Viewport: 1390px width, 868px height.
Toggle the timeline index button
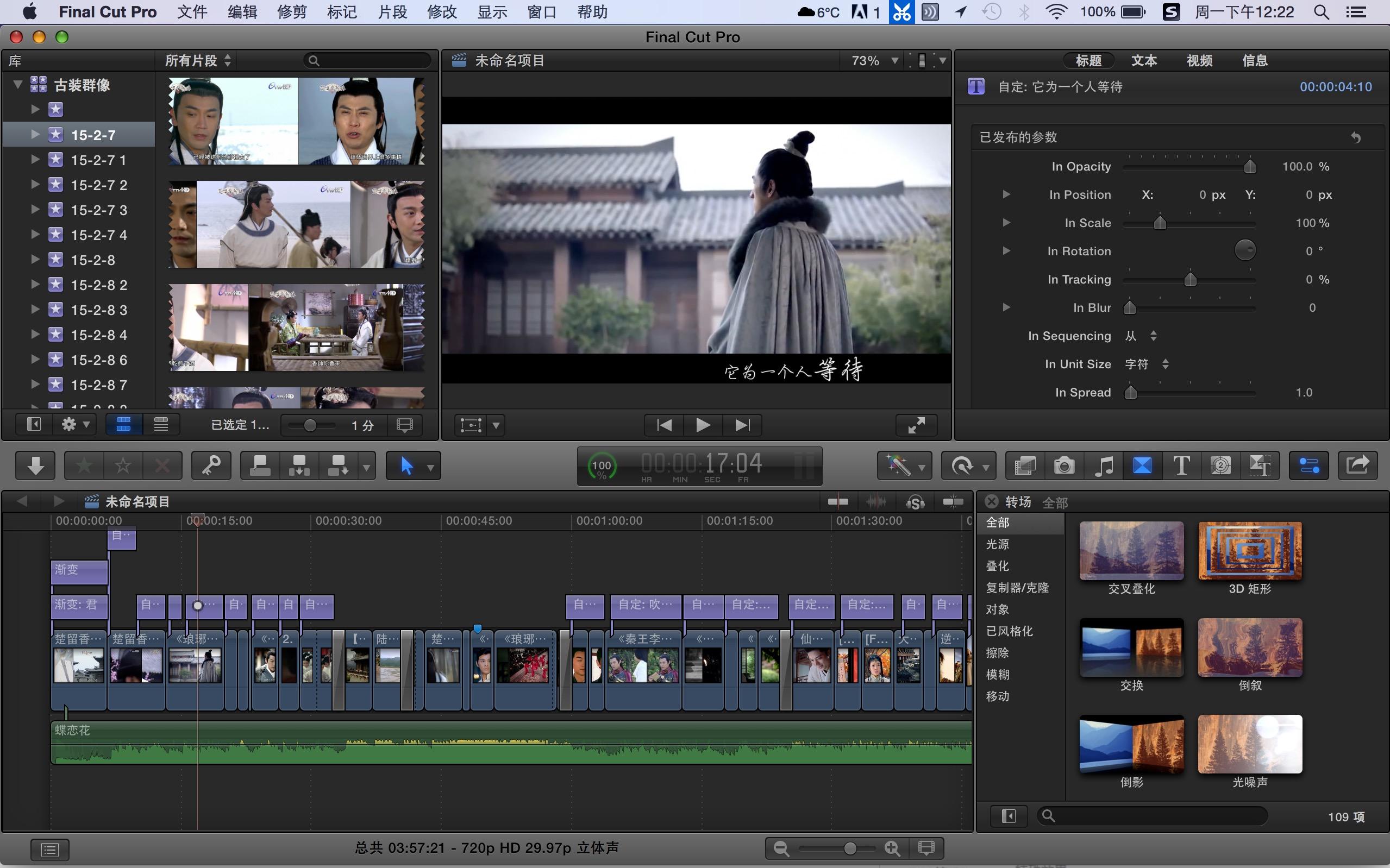coord(50,849)
